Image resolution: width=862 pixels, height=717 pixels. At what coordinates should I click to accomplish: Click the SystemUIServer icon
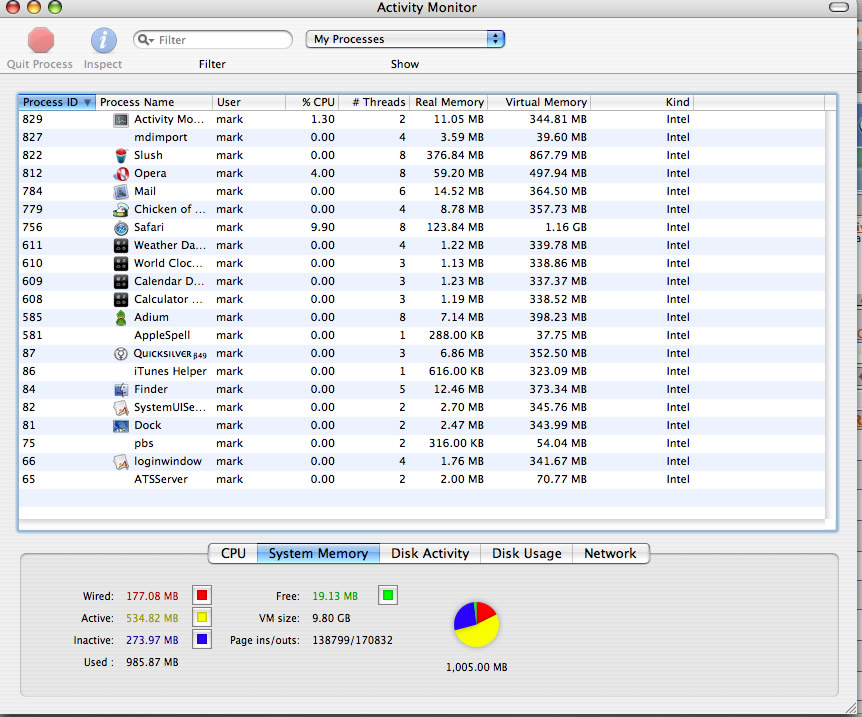click(x=121, y=407)
